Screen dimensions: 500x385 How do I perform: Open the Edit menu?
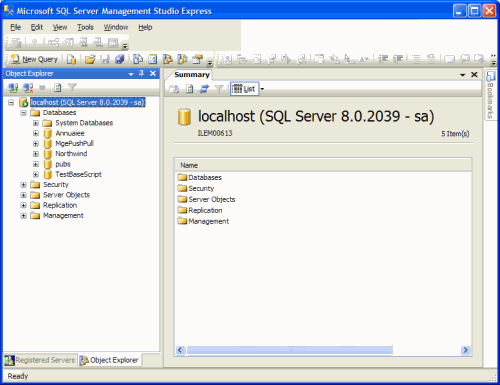(37, 27)
